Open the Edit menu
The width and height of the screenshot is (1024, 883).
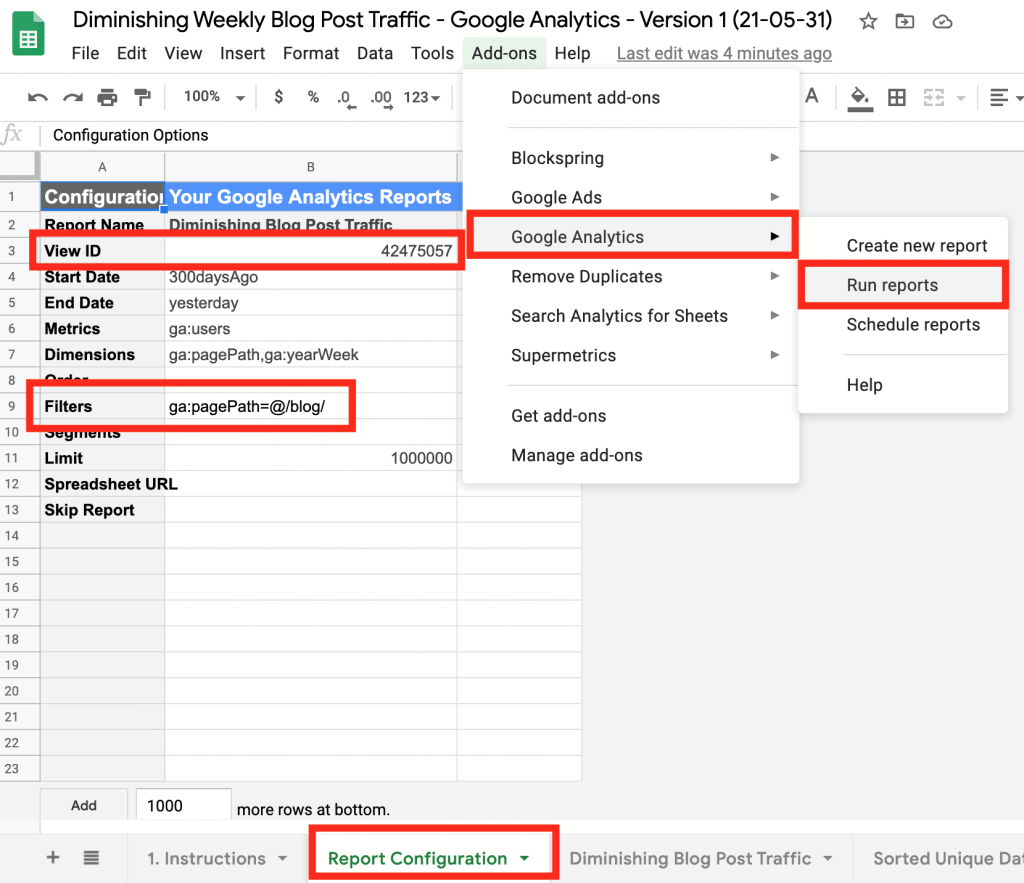[132, 54]
